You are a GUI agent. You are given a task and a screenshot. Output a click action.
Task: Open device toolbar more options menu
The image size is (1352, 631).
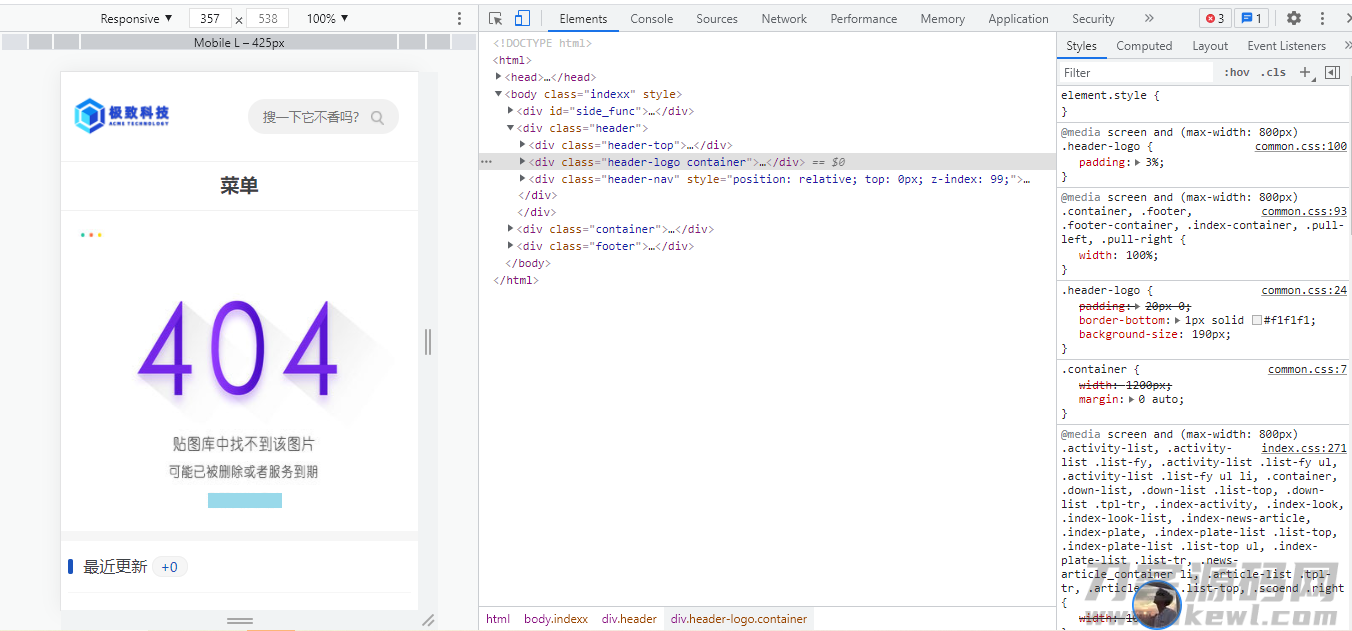point(459,18)
